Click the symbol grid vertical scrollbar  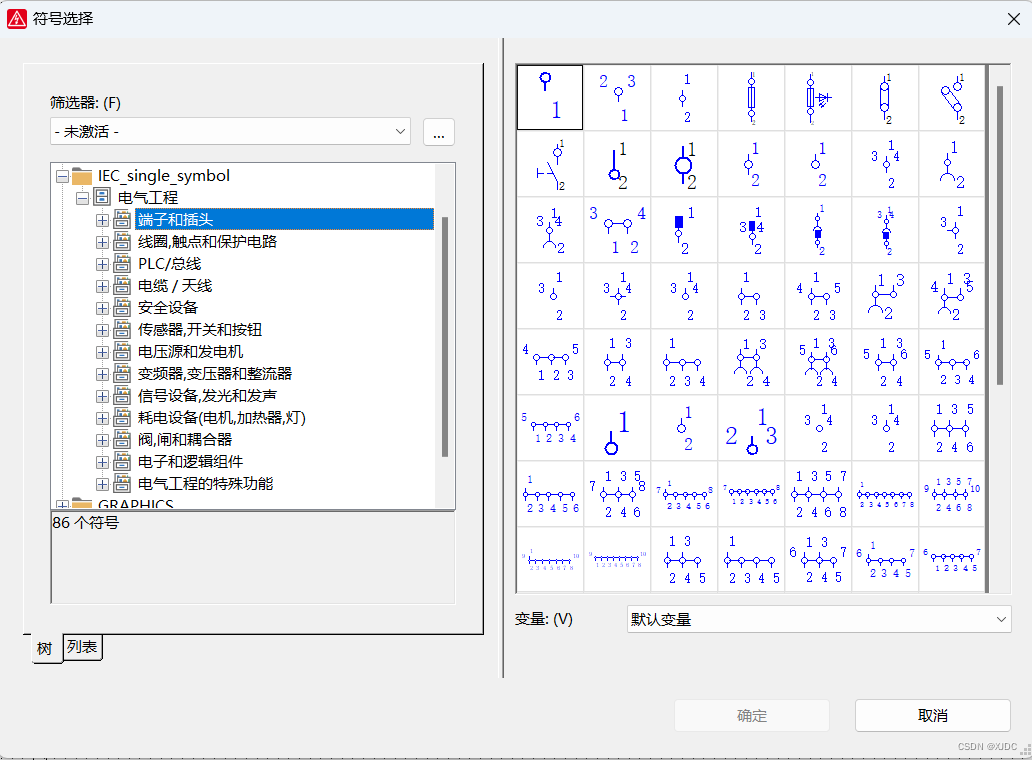pos(998,235)
